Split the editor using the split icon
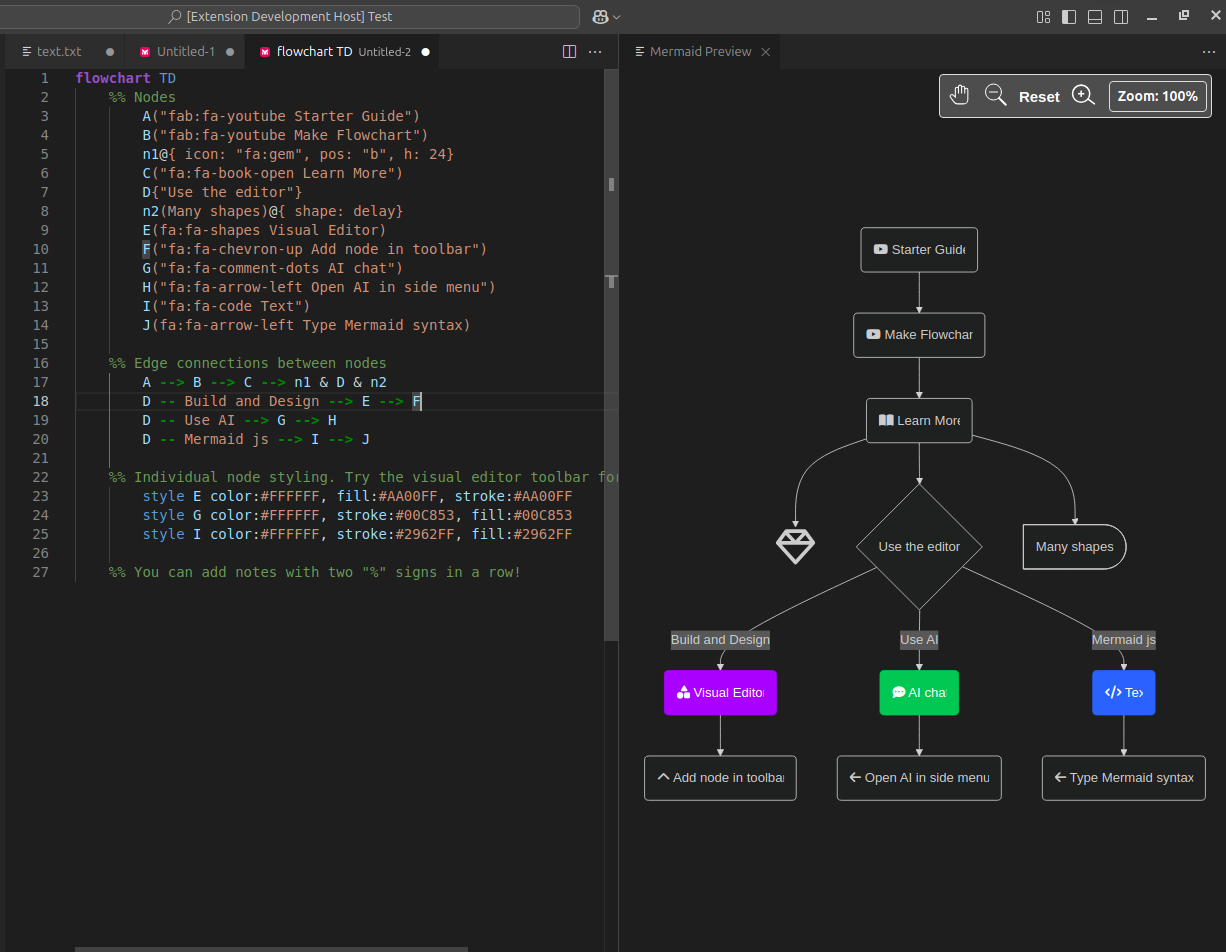This screenshot has width=1226, height=952. click(x=569, y=51)
